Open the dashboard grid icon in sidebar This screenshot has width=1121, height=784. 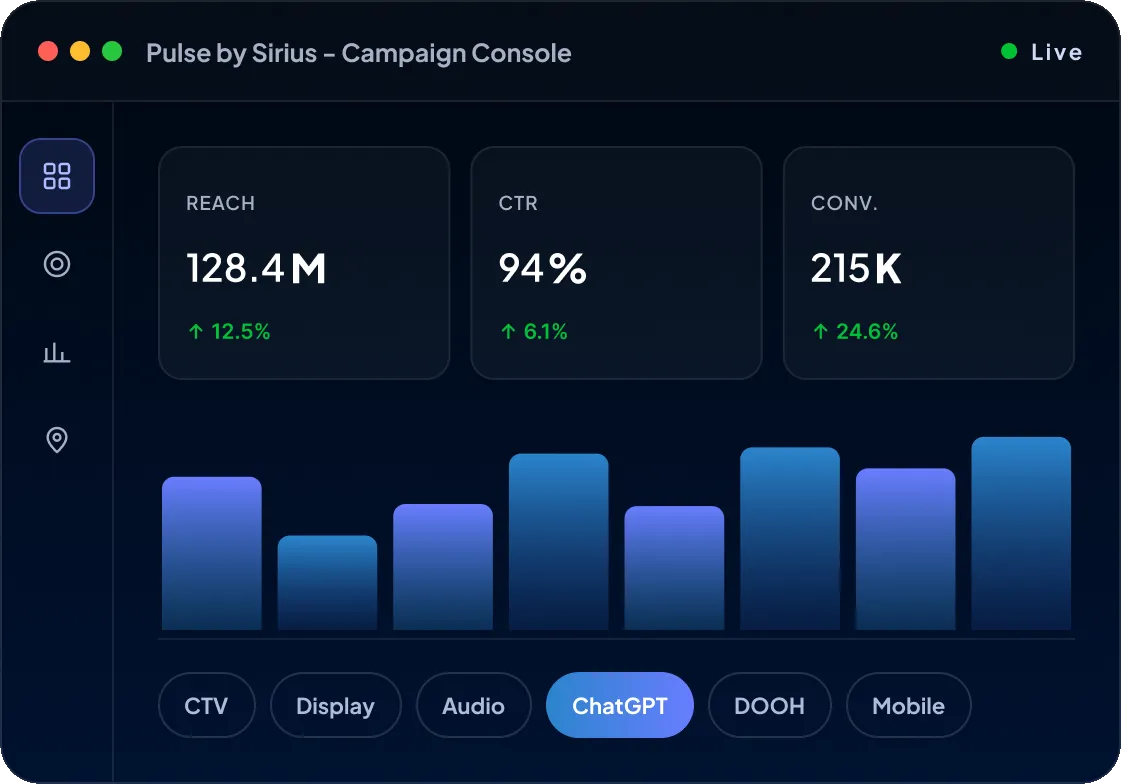click(56, 176)
